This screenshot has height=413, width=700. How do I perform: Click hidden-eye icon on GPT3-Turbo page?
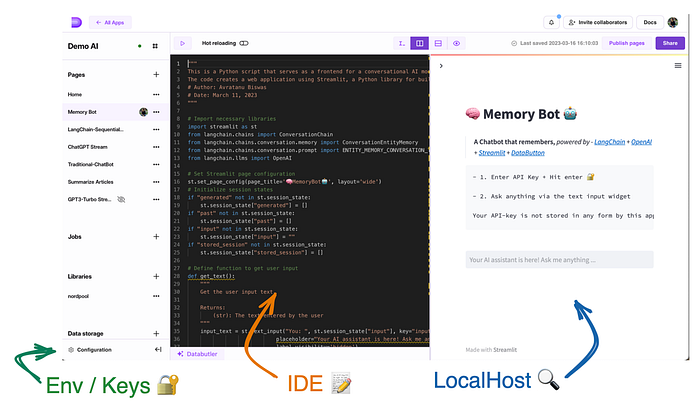pyautogui.click(x=121, y=199)
